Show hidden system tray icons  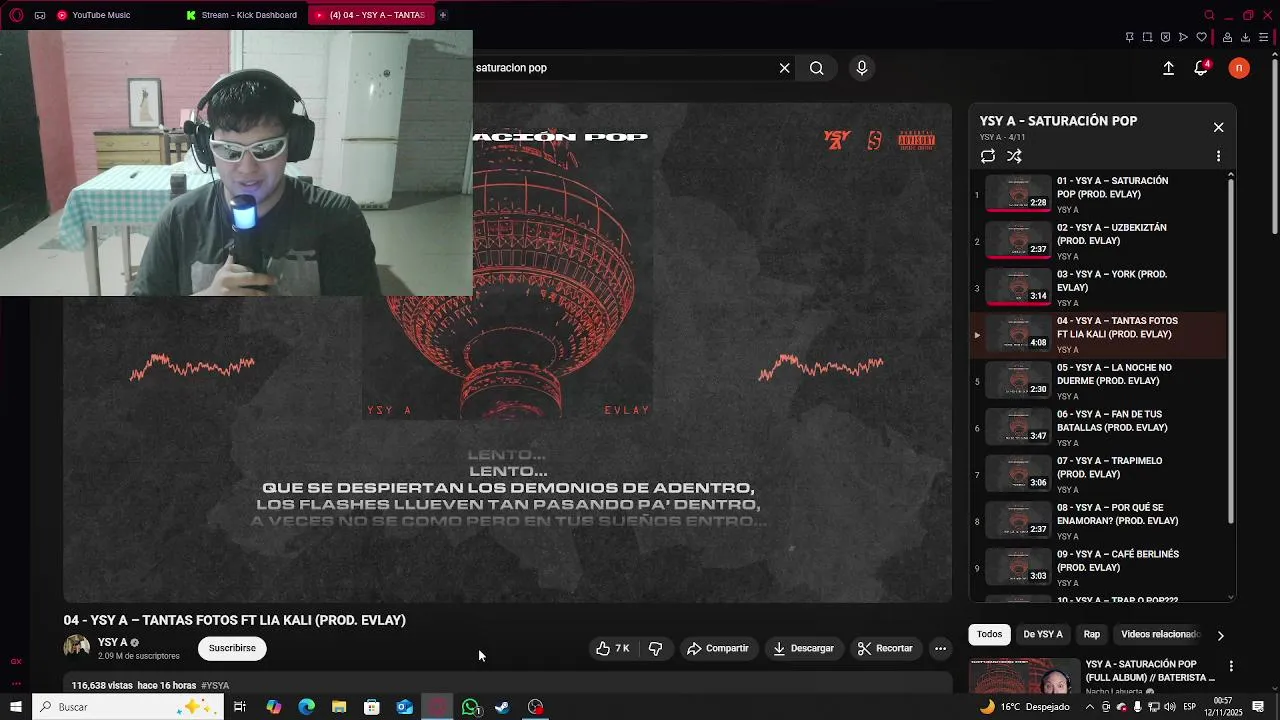click(x=1090, y=707)
